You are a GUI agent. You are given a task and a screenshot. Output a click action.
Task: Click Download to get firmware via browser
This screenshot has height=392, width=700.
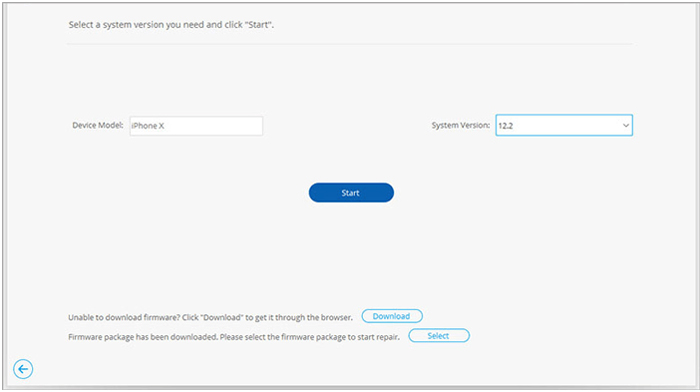click(392, 316)
